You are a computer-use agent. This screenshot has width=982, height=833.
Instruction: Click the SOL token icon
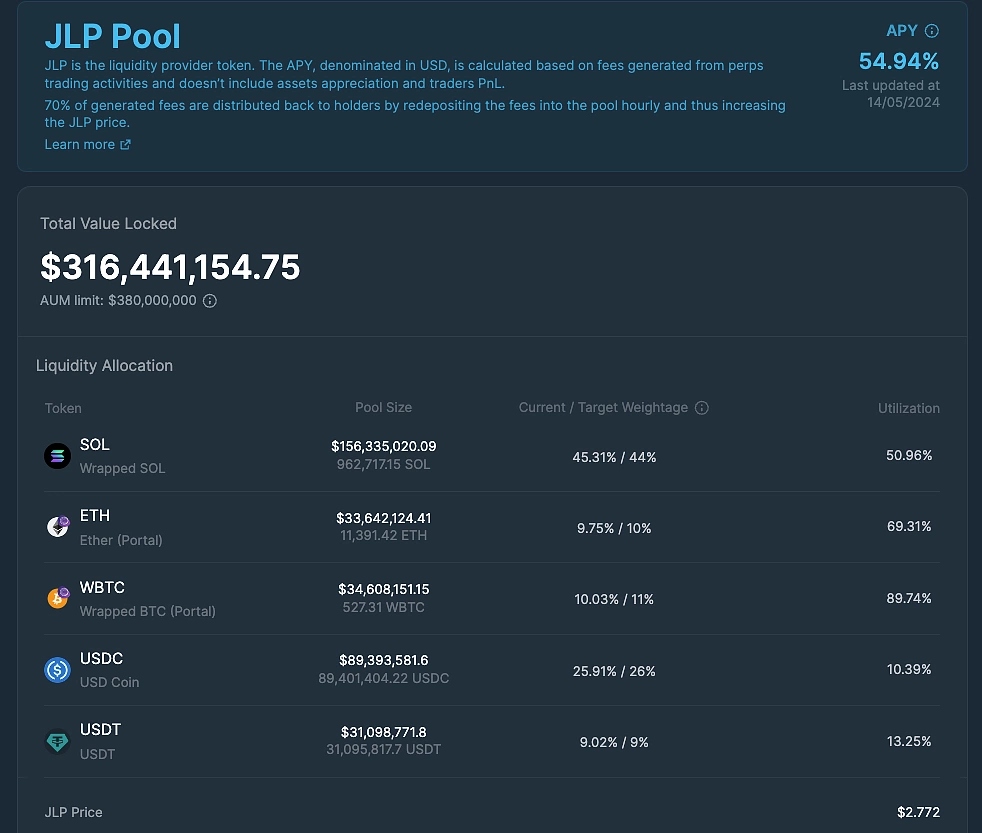(x=58, y=456)
